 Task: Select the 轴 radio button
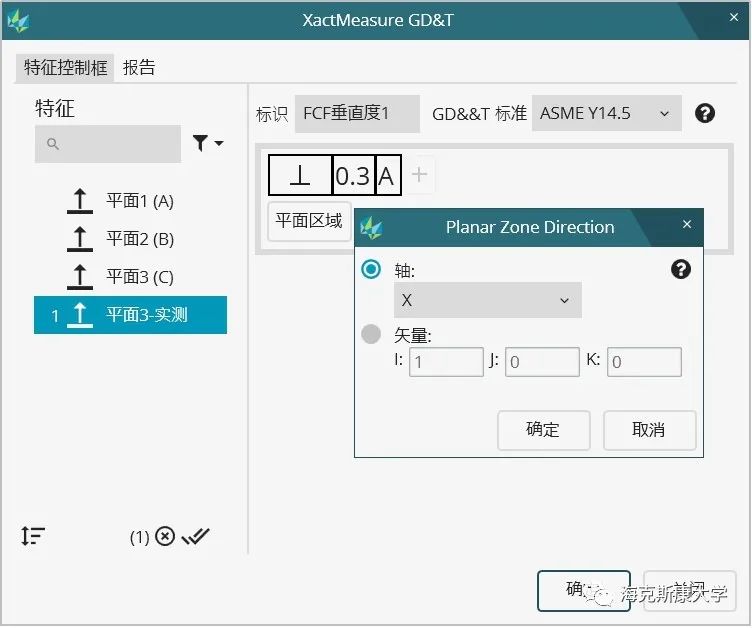point(371,269)
